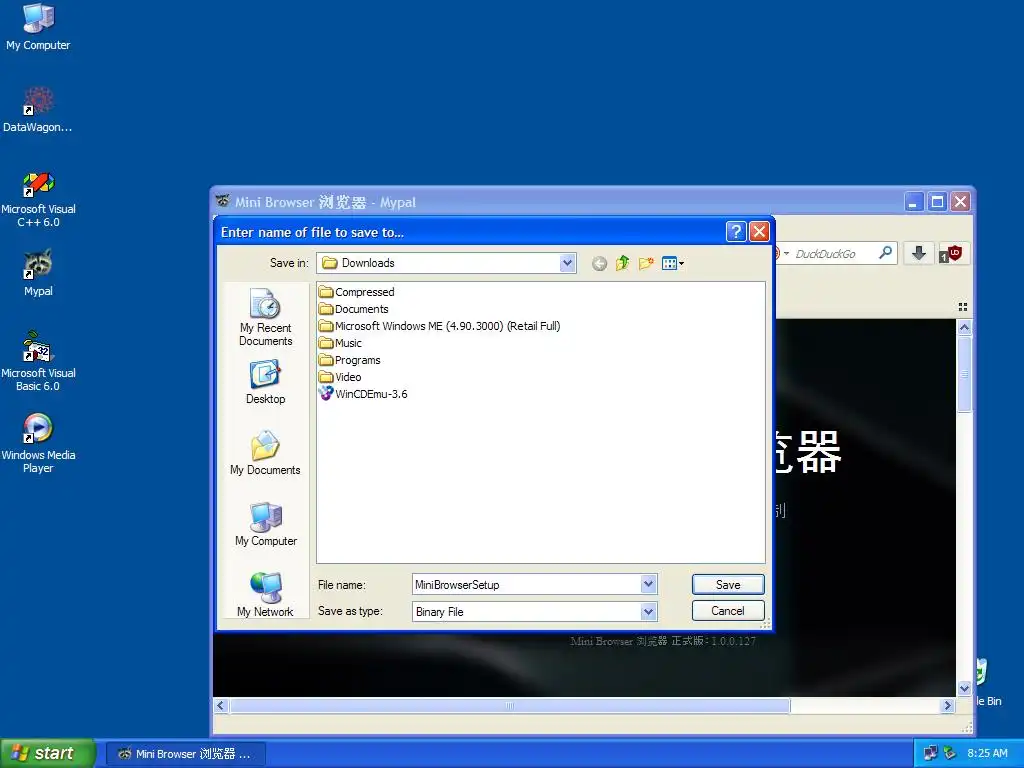Select Microsoft Windows ME (4.90.3000) folder

pyautogui.click(x=440, y=326)
